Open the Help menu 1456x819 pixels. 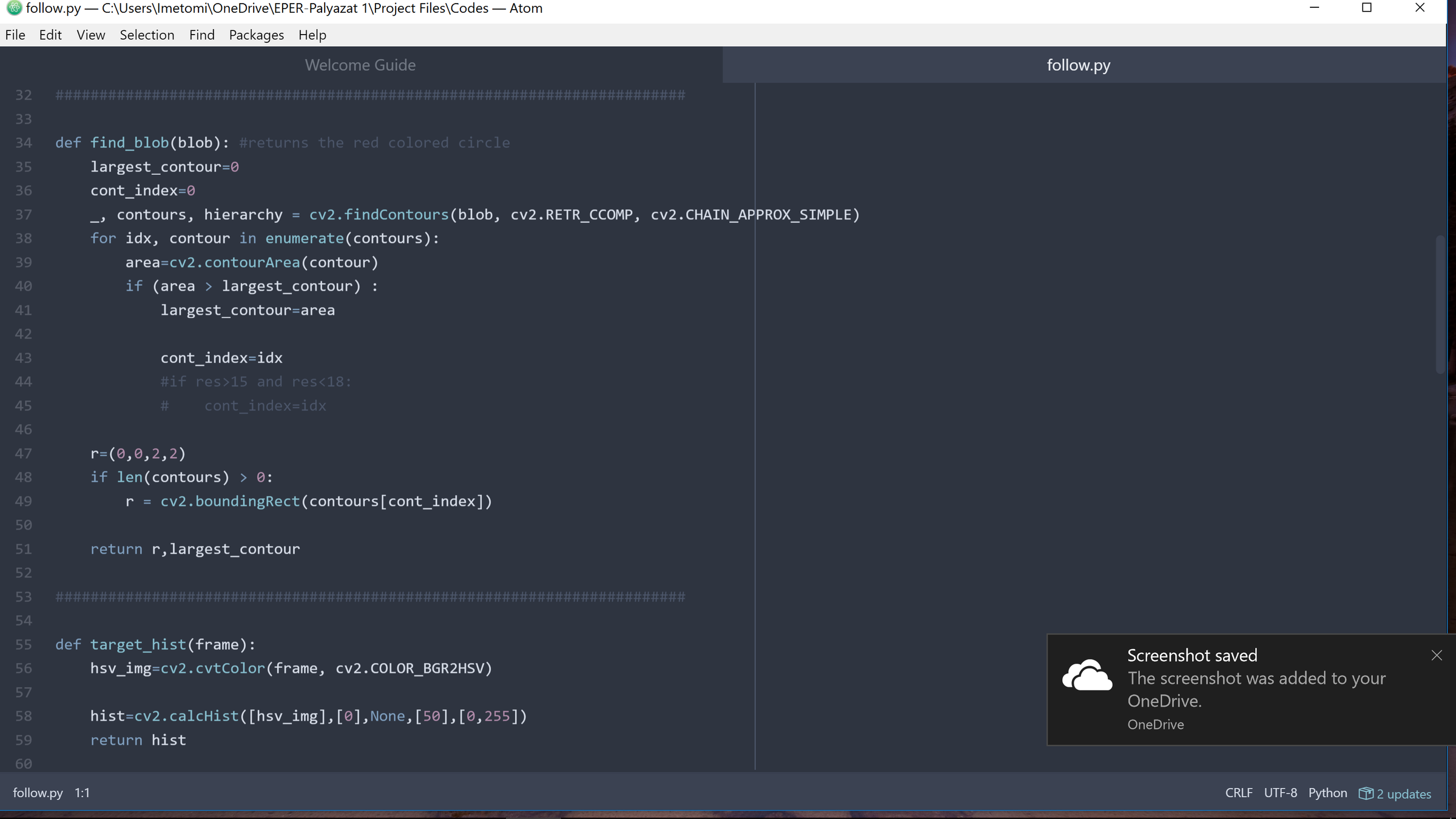point(312,35)
